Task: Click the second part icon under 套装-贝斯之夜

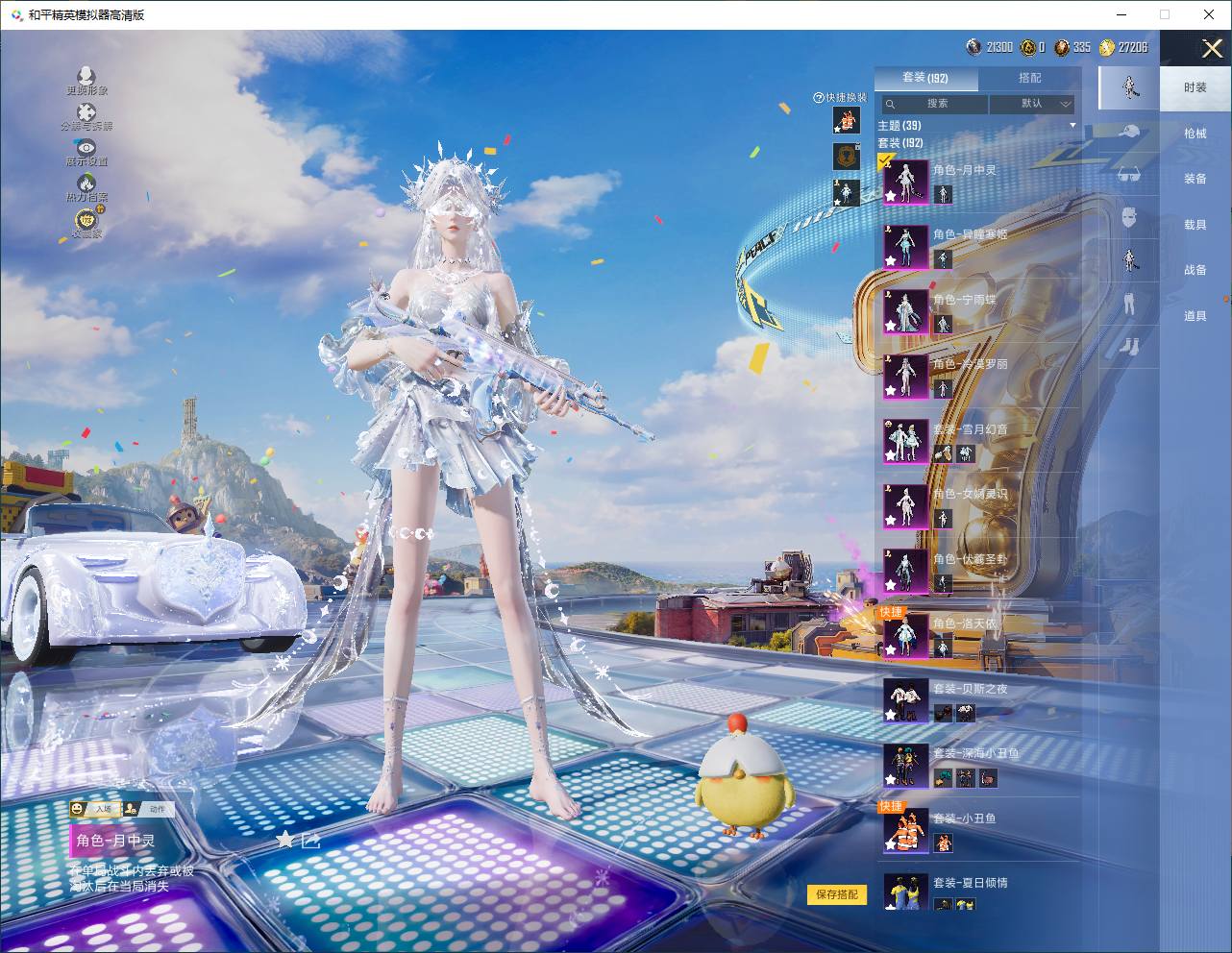Action: tap(966, 714)
